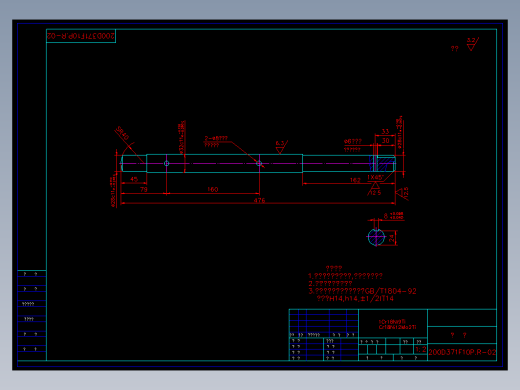Click the 3.2 roughness symbol near border

(472, 44)
